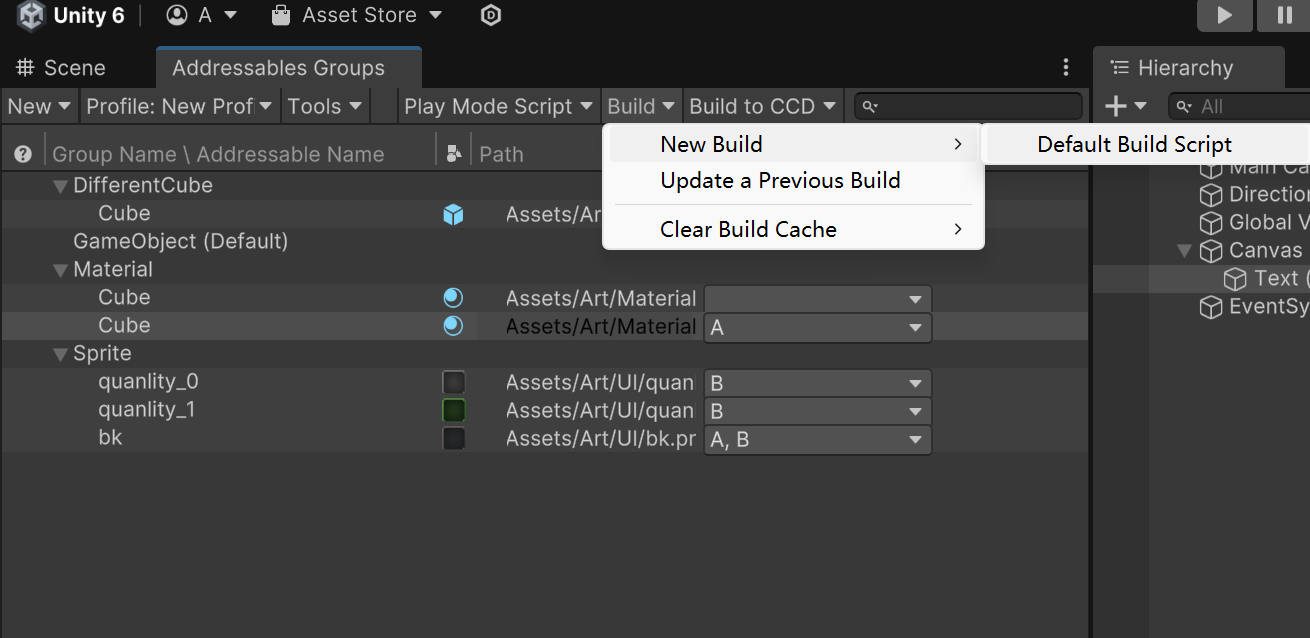Collapse the Sprite group

pos(60,354)
